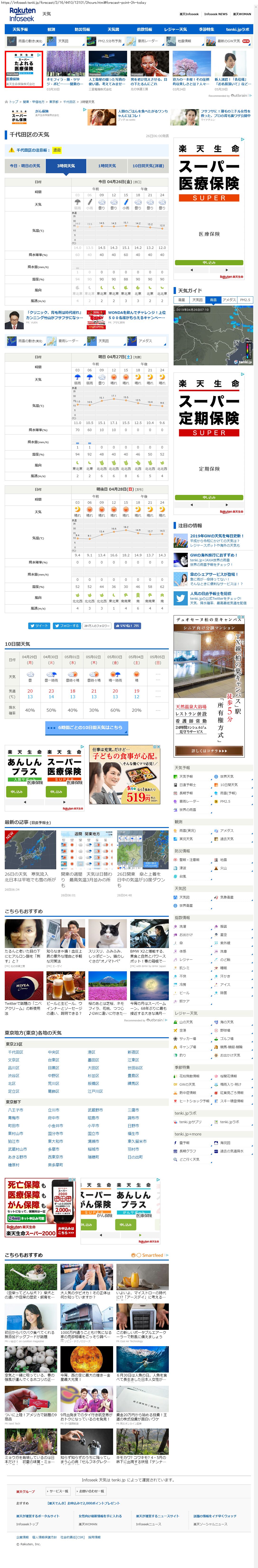Switch to the 今日・明日の天気 tab
The width and height of the screenshot is (258, 1568).
[25, 166]
